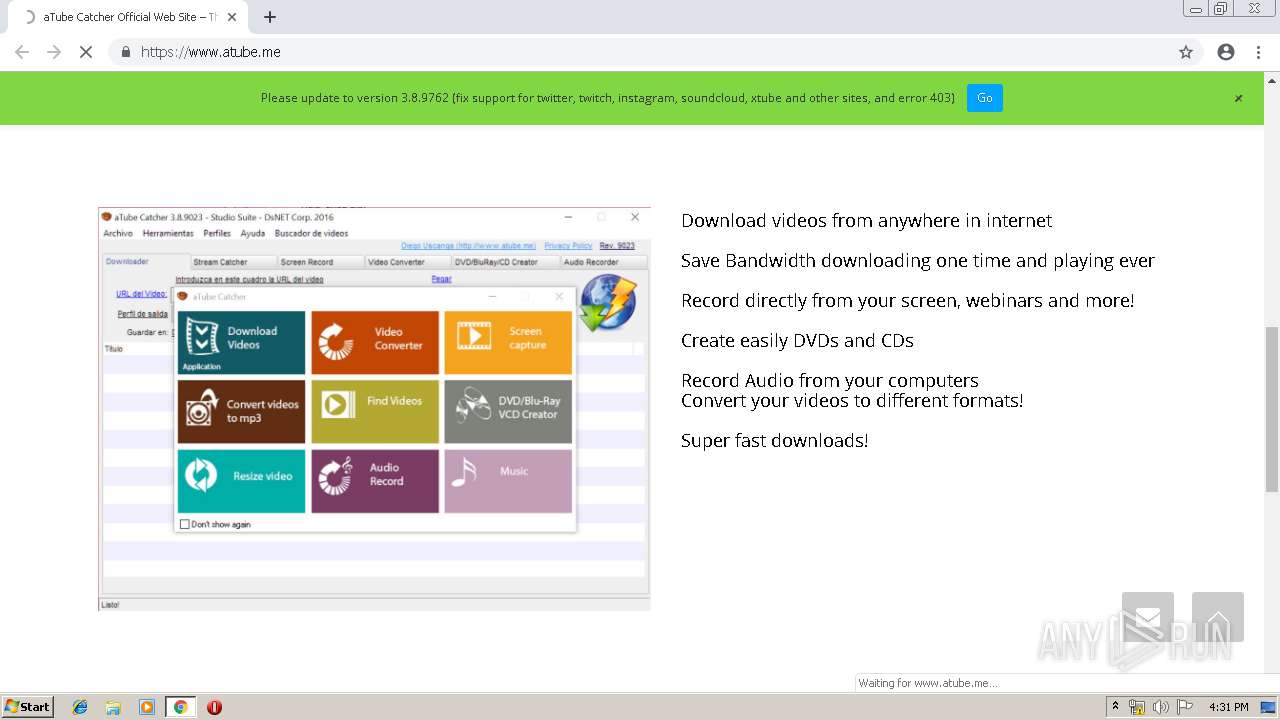Open Windows Explorer folder from taskbar

click(113, 707)
